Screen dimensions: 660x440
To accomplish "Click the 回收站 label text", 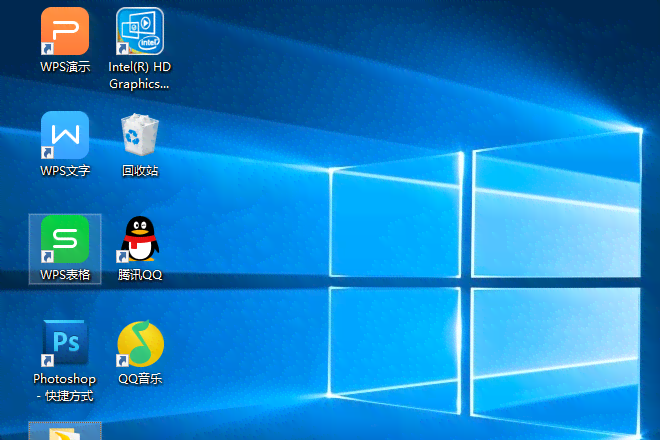I will click(140, 171).
